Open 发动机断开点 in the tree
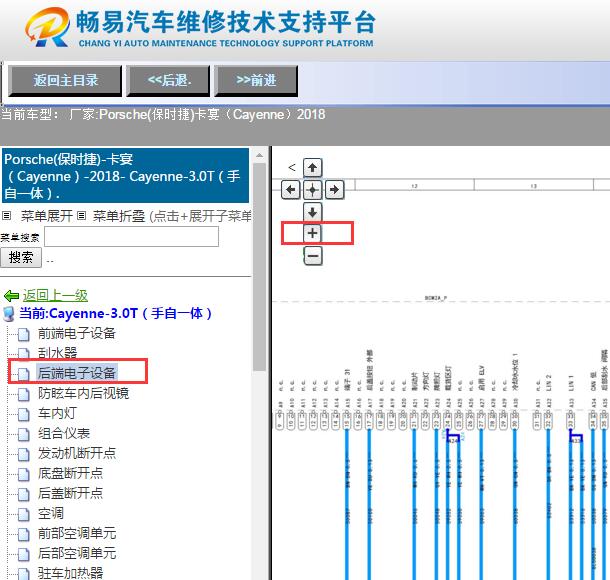Screen dimensions: 610x580 coord(77,453)
